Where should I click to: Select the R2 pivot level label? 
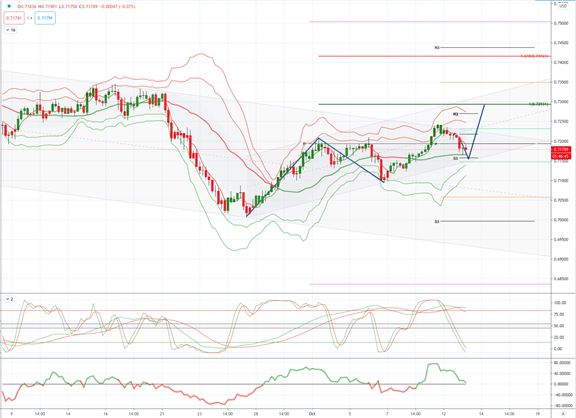point(437,48)
